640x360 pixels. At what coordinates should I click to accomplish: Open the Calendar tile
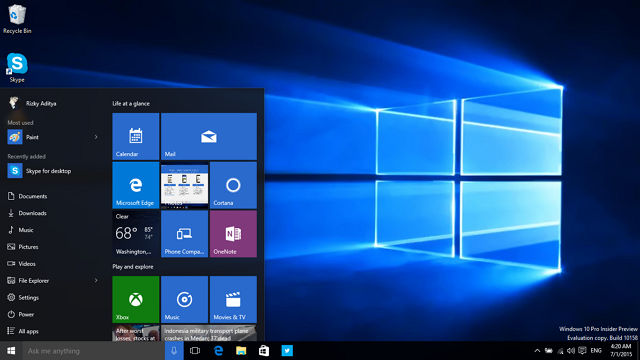point(136,136)
